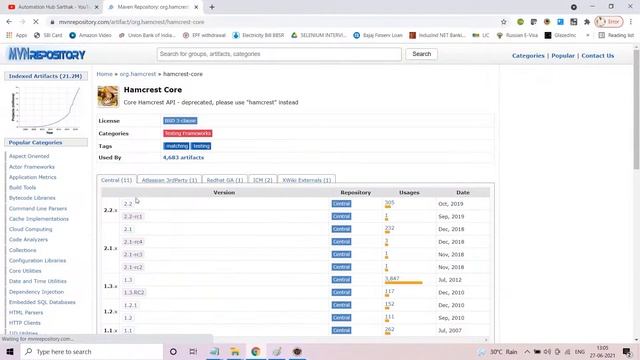Select the ICM (2) tab
640x360 pixels.
click(x=262, y=180)
